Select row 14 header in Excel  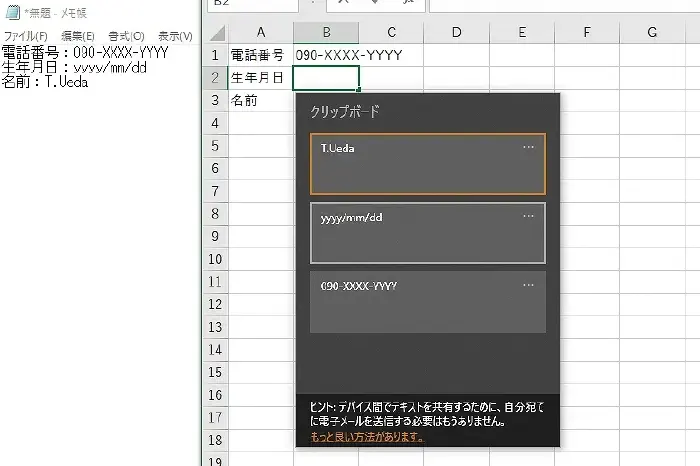point(216,350)
